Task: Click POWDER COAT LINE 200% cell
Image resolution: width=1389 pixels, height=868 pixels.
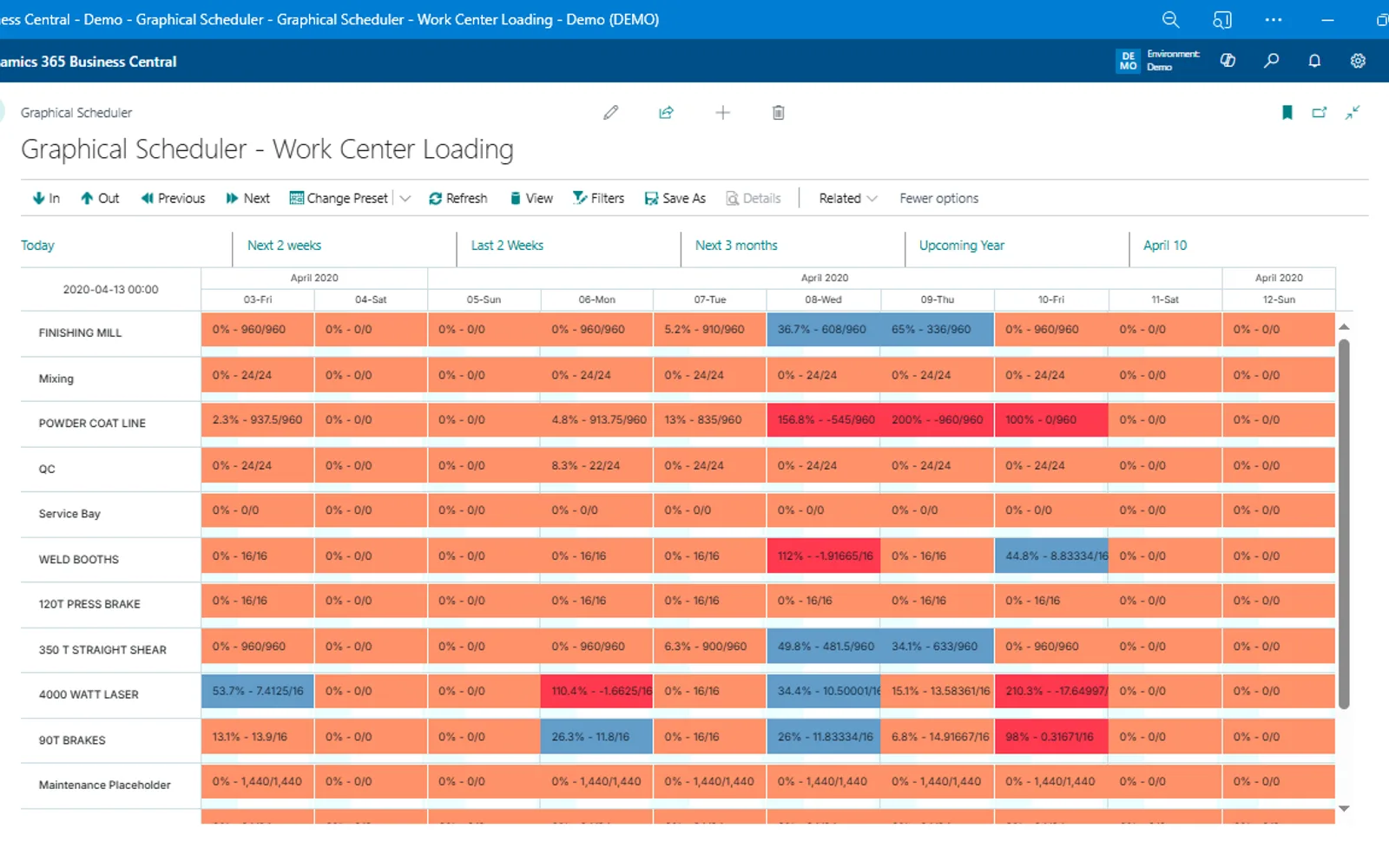Action: [x=938, y=420]
